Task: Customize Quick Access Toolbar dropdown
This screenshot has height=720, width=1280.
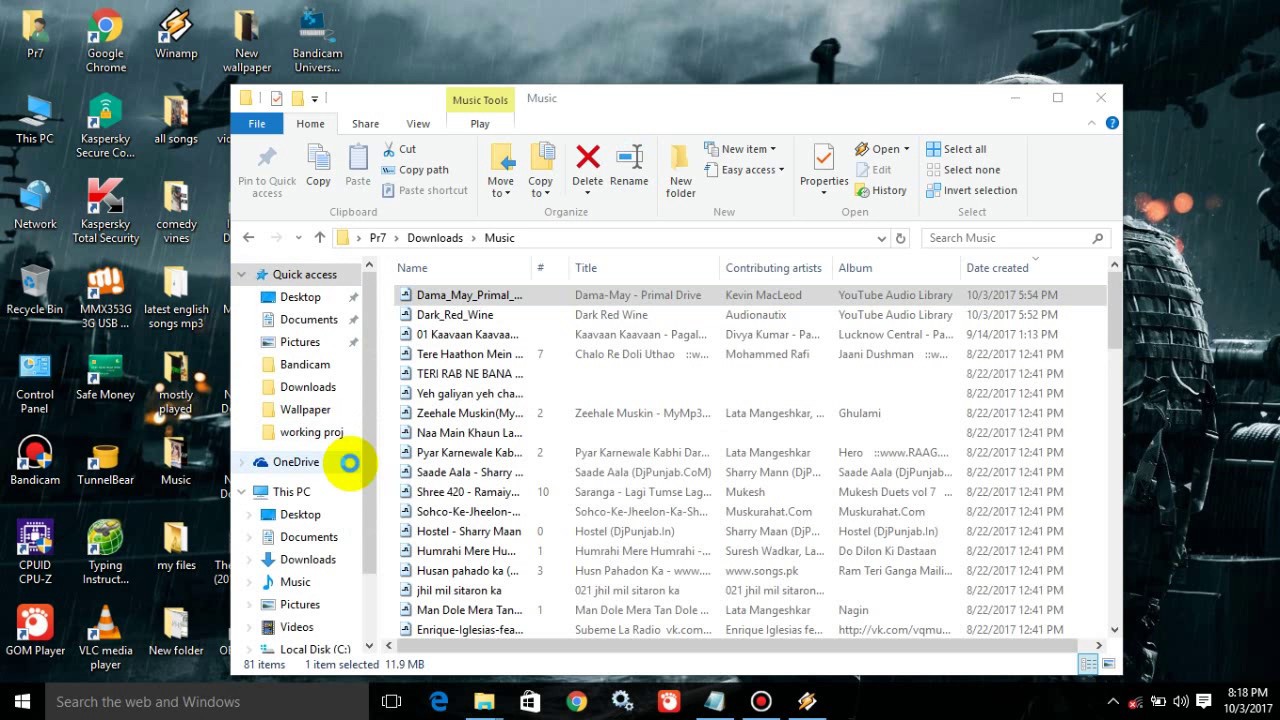Action: pos(314,98)
